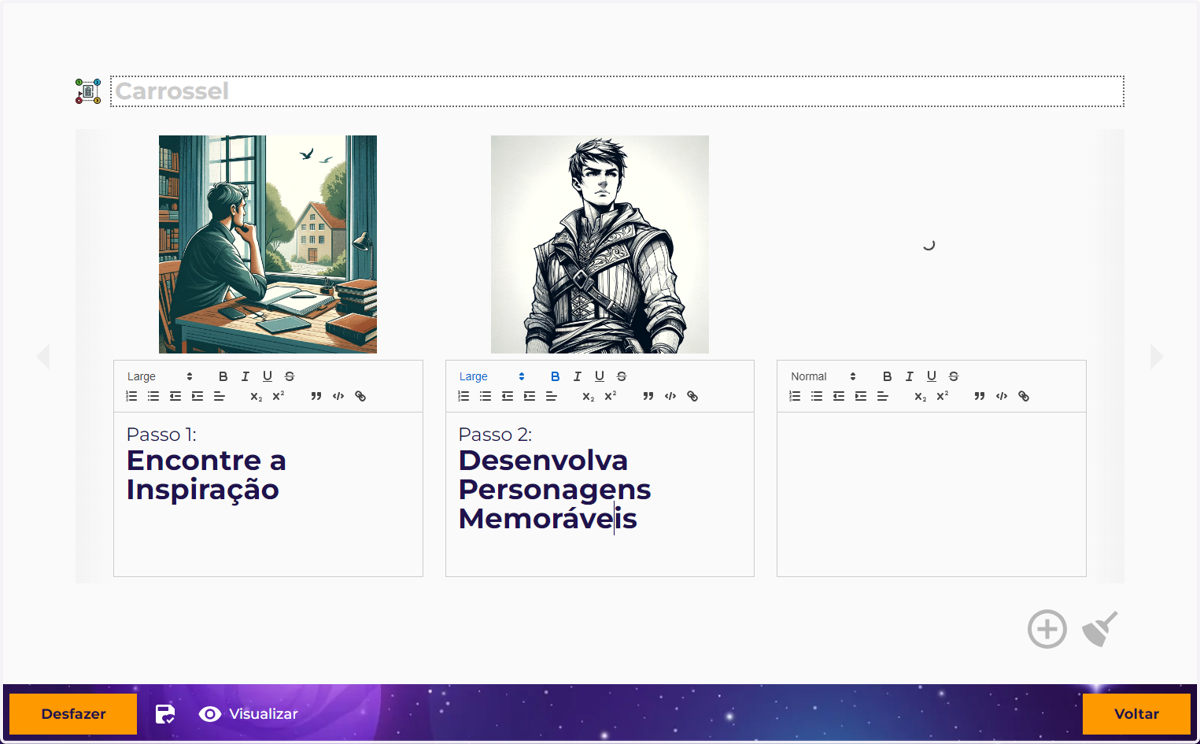This screenshot has height=744, width=1200.
Task: Decrease indent in the Passo 1 editor
Action: pyautogui.click(x=175, y=397)
